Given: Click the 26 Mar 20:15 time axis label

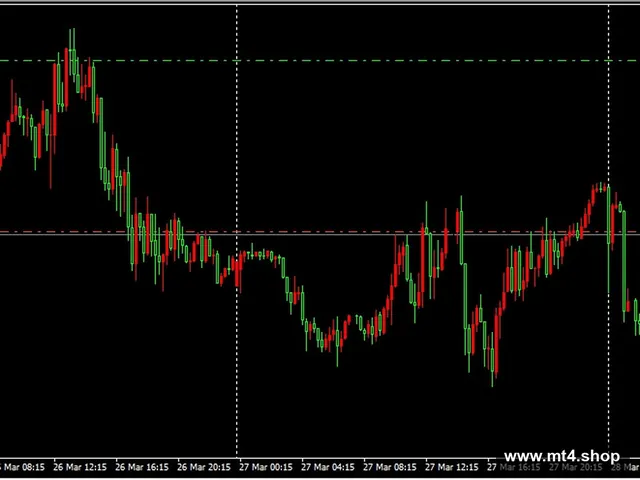Looking at the screenshot, I should (204, 467).
